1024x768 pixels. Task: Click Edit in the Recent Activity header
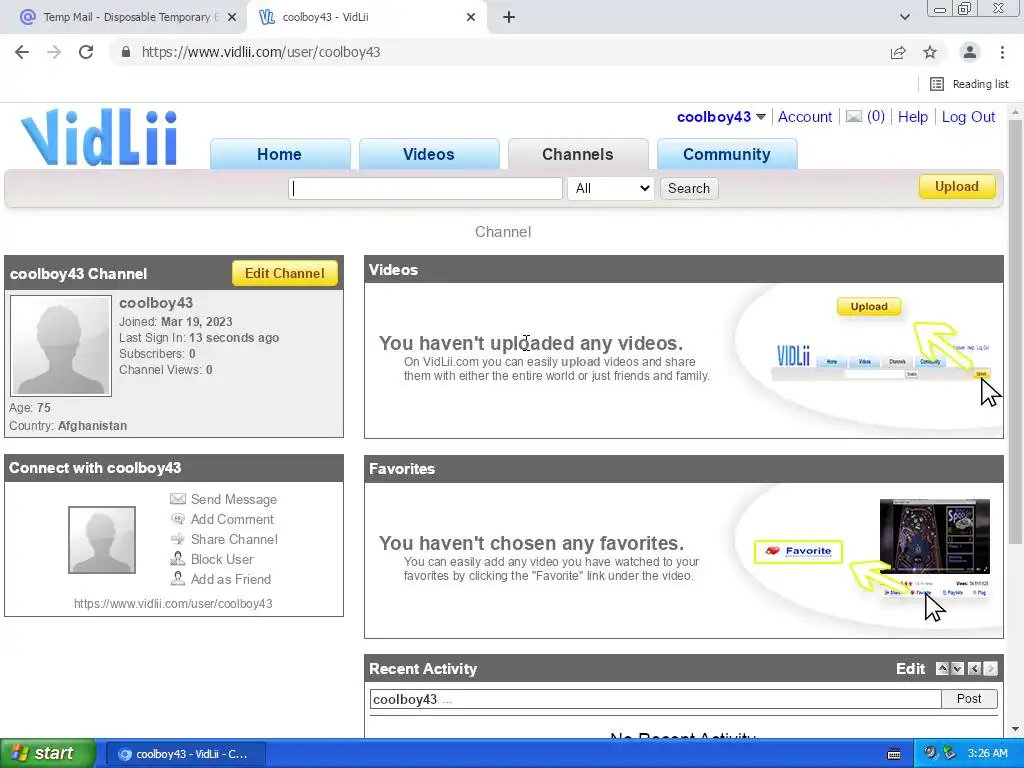910,669
